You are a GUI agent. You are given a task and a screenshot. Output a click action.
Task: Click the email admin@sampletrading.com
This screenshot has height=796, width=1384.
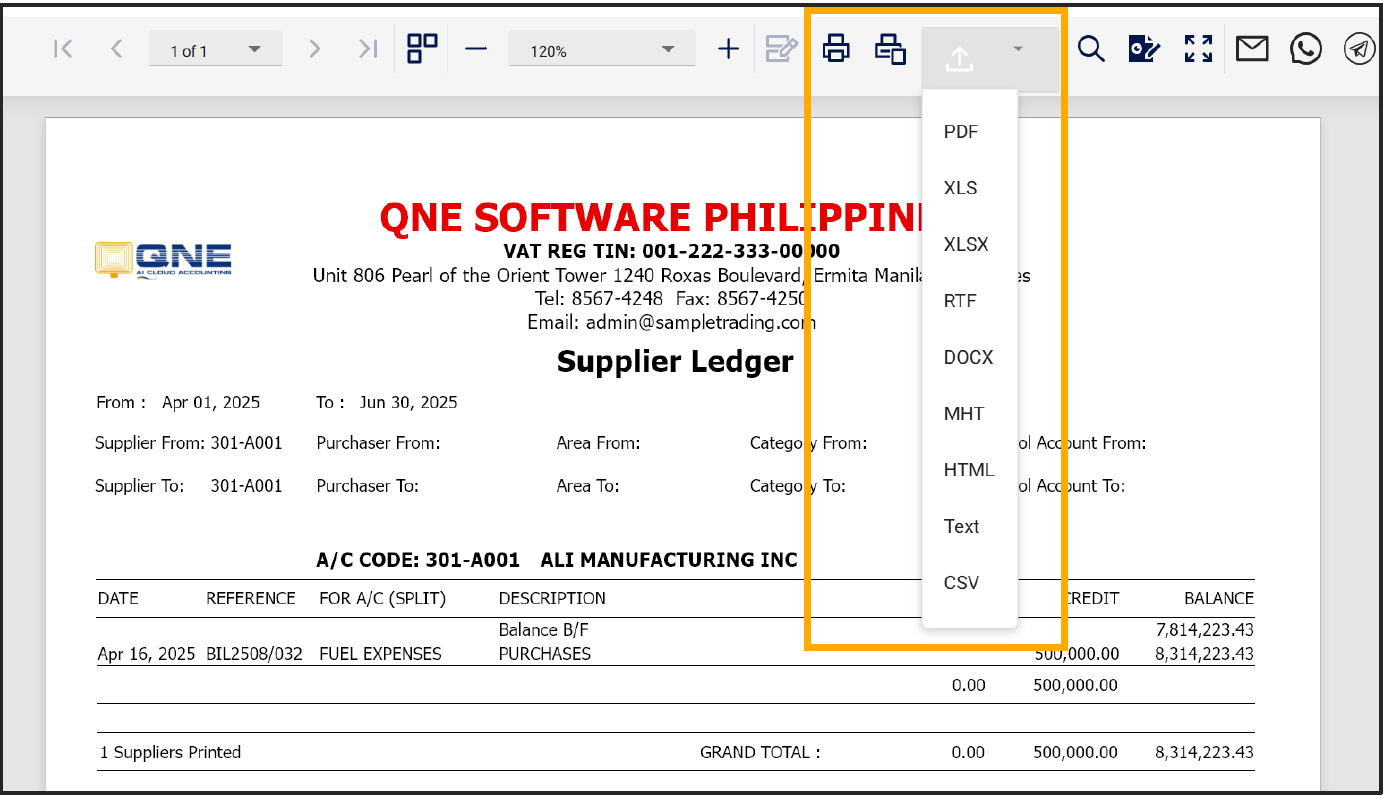click(x=701, y=322)
